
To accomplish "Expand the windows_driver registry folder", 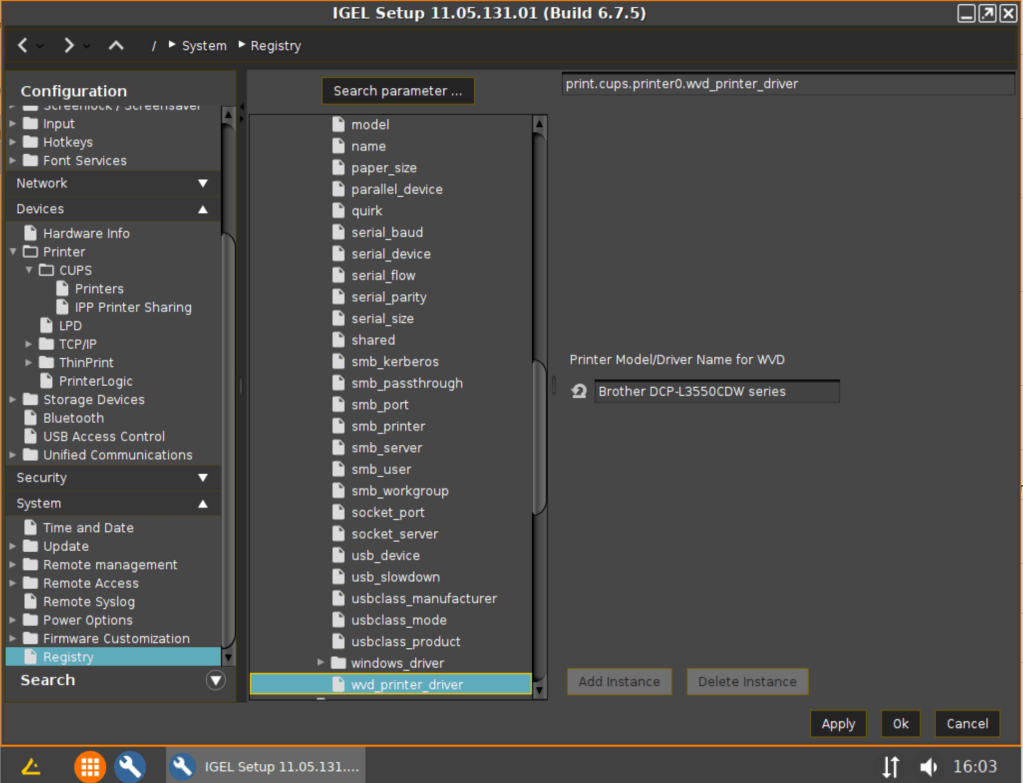I will click(x=321, y=663).
